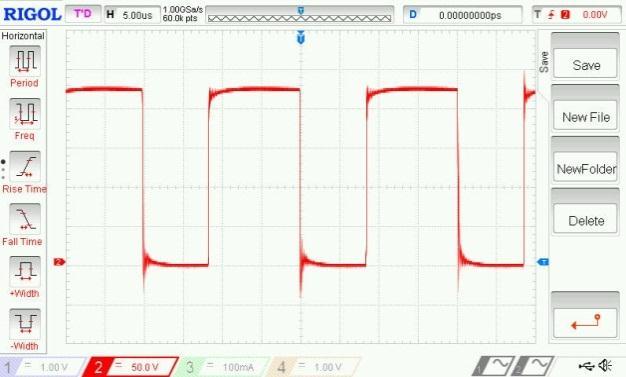Click the channel 2 ground marker left of the grid
626x377 pixels.
tap(59, 262)
